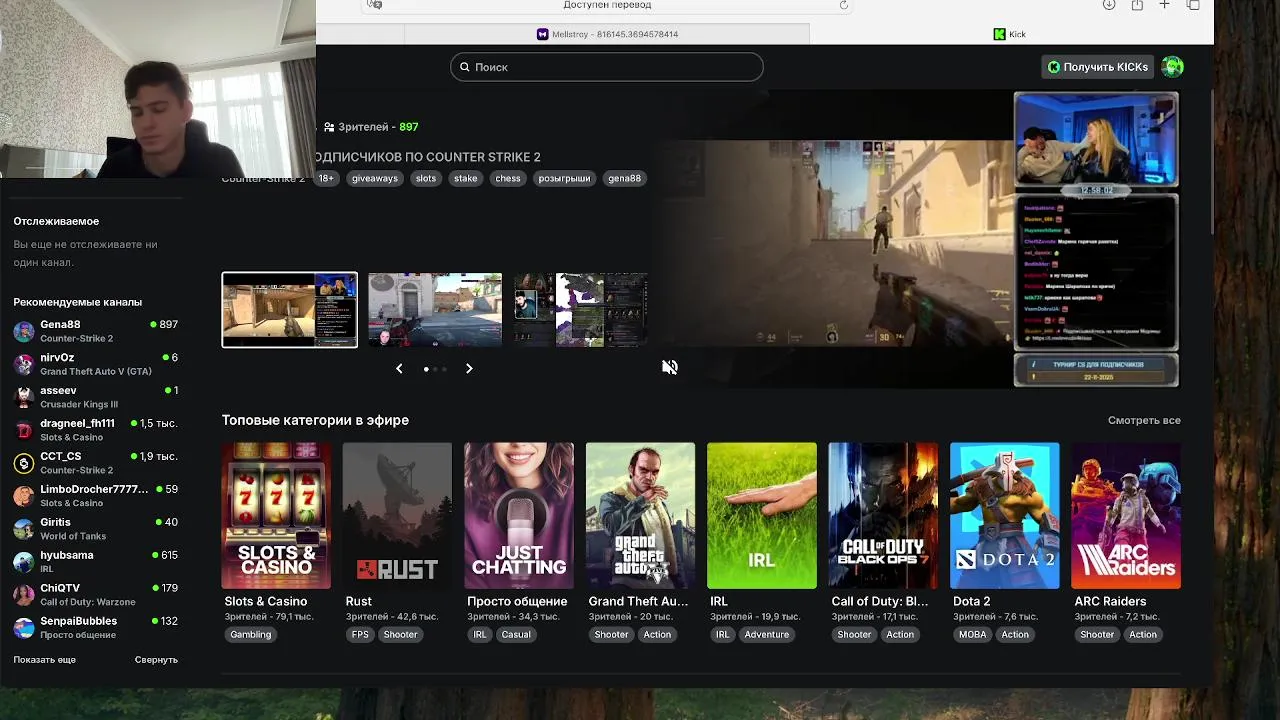The width and height of the screenshot is (1280, 720).
Task: Open the Grand Theft Auto category cover
Action: coord(640,516)
